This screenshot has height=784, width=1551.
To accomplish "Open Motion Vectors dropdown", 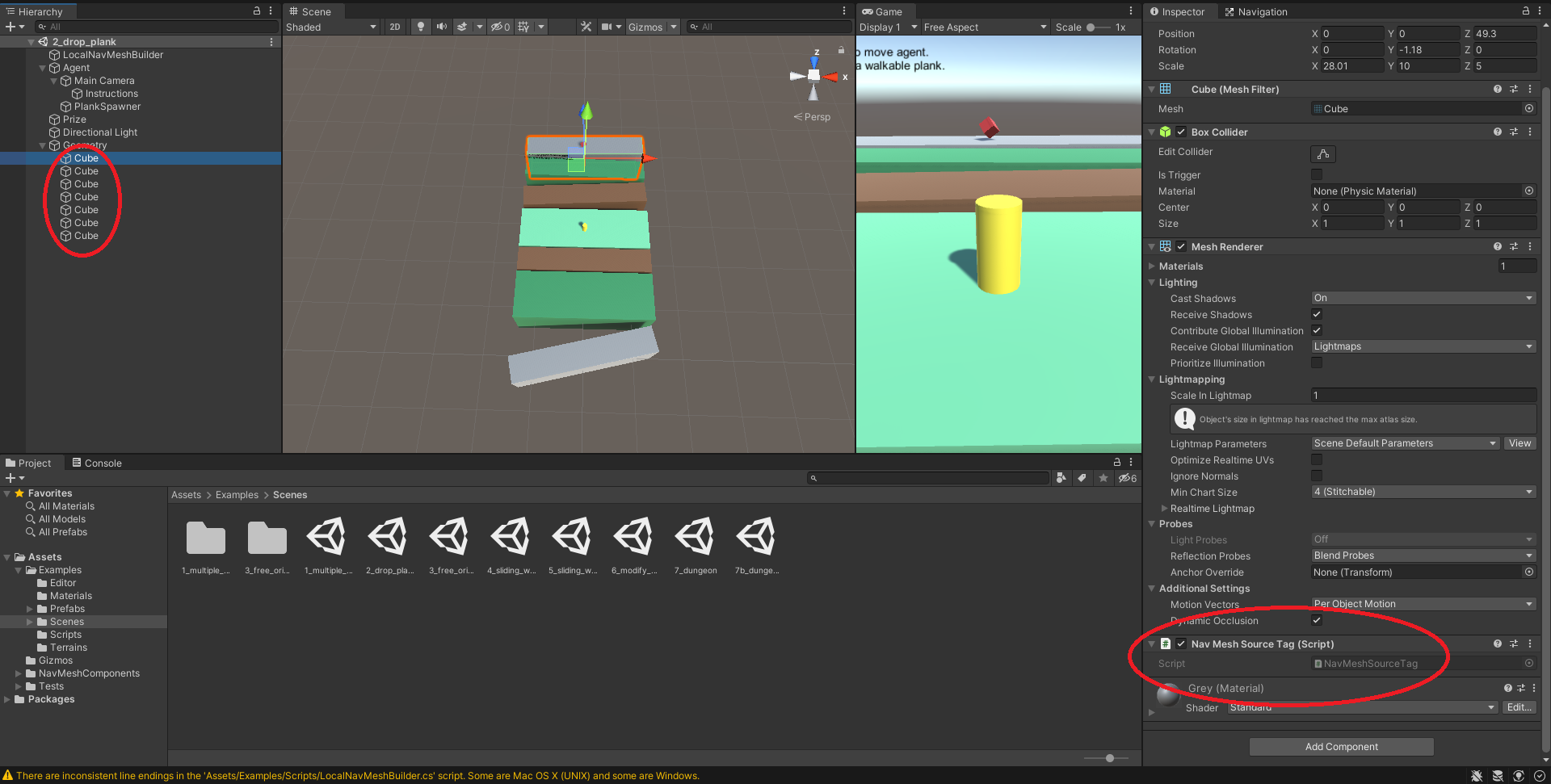I will pyautogui.click(x=1423, y=604).
